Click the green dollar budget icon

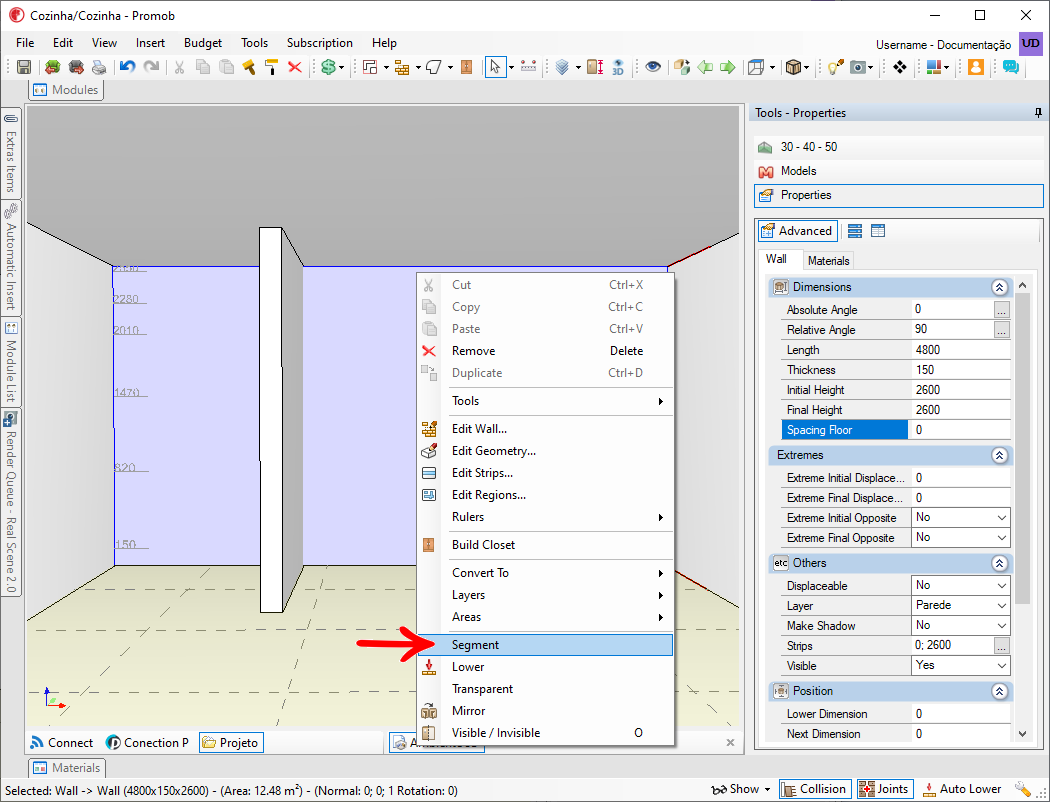tap(328, 67)
